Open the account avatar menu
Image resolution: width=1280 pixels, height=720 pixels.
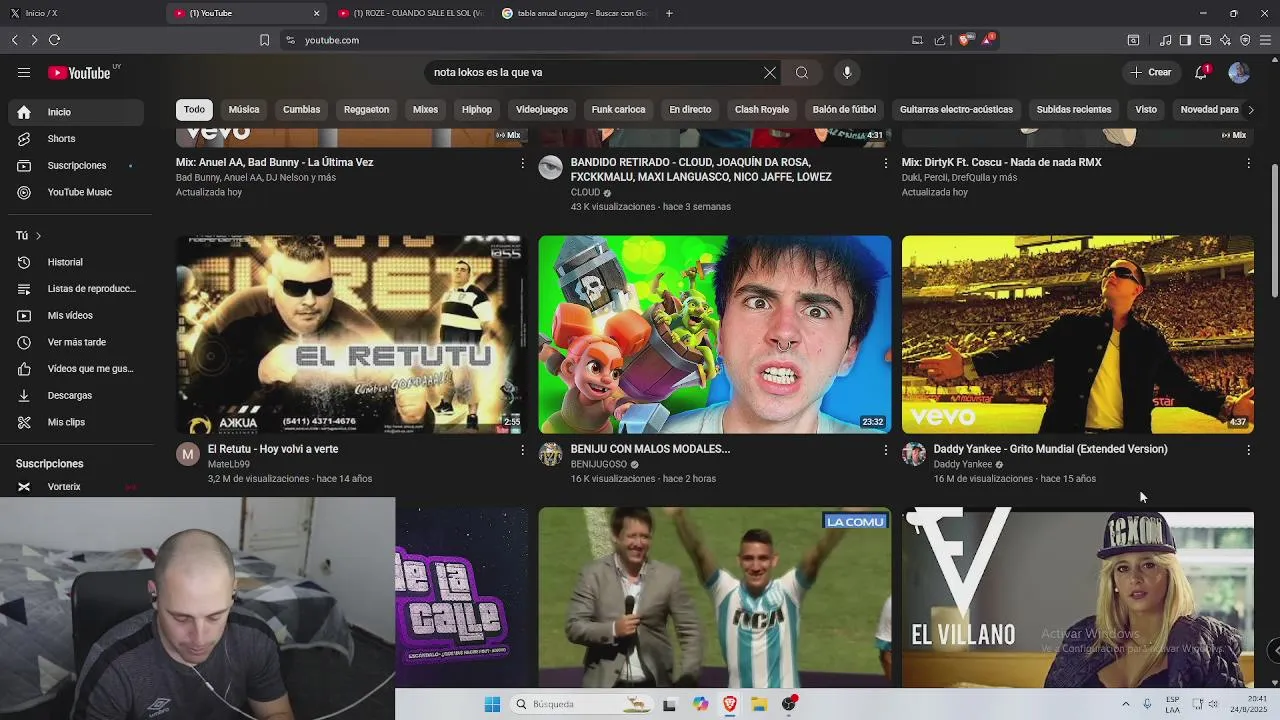pyautogui.click(x=1239, y=72)
